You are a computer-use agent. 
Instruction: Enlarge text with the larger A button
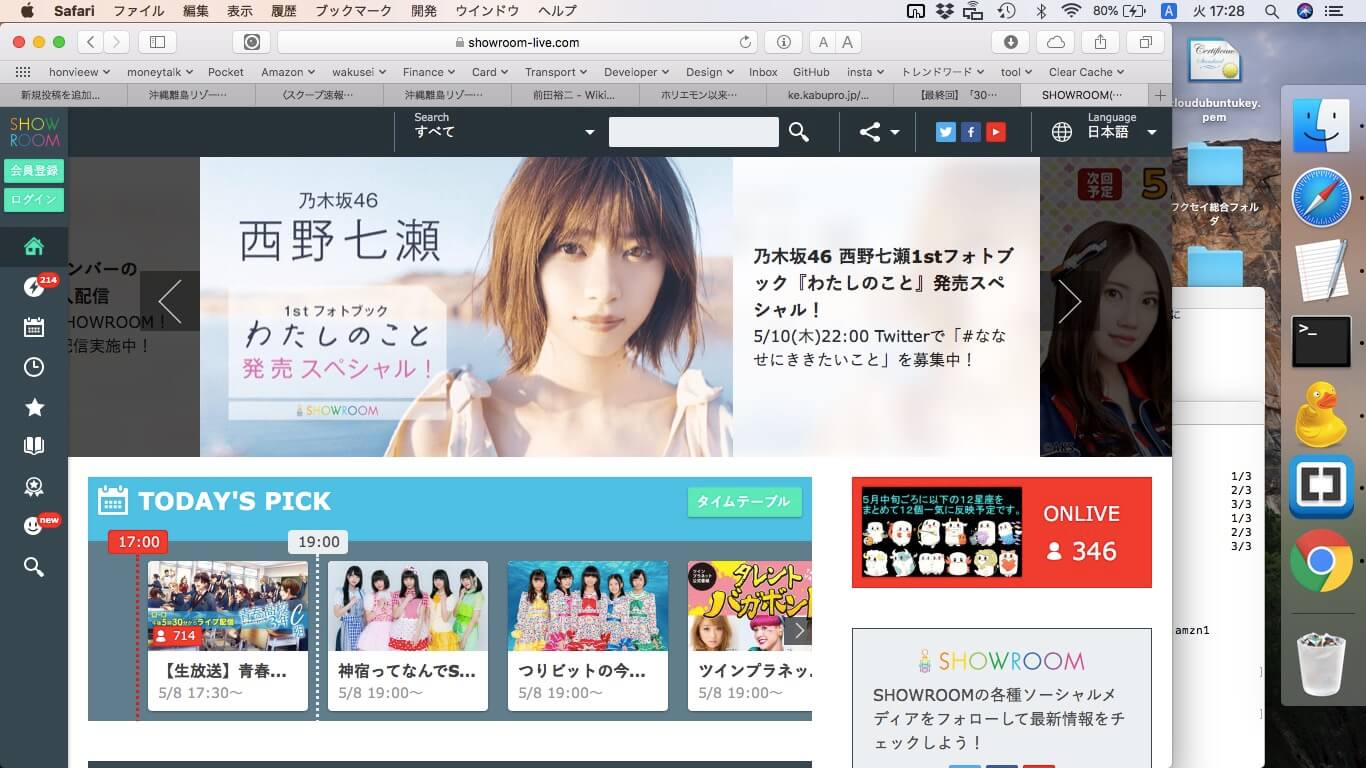(x=847, y=42)
